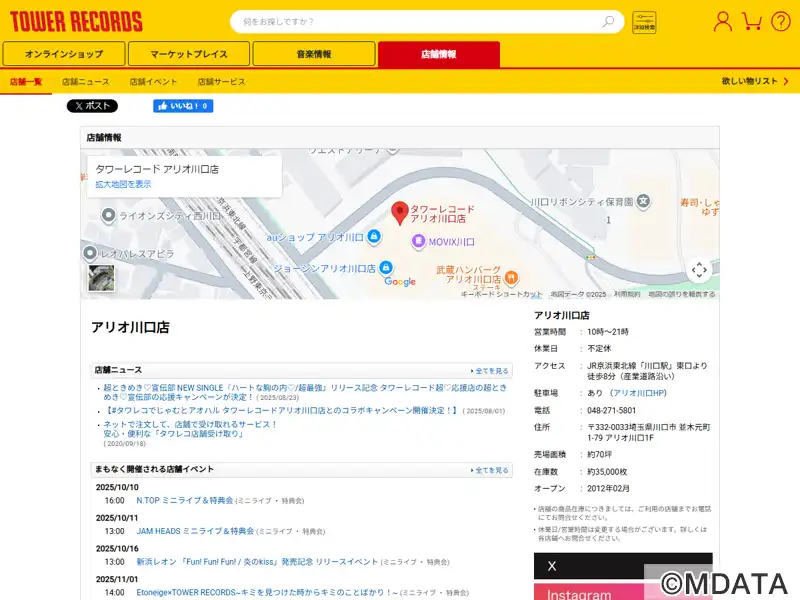800x600 pixels.
Task: Open the user account icon
Action: pos(722,22)
